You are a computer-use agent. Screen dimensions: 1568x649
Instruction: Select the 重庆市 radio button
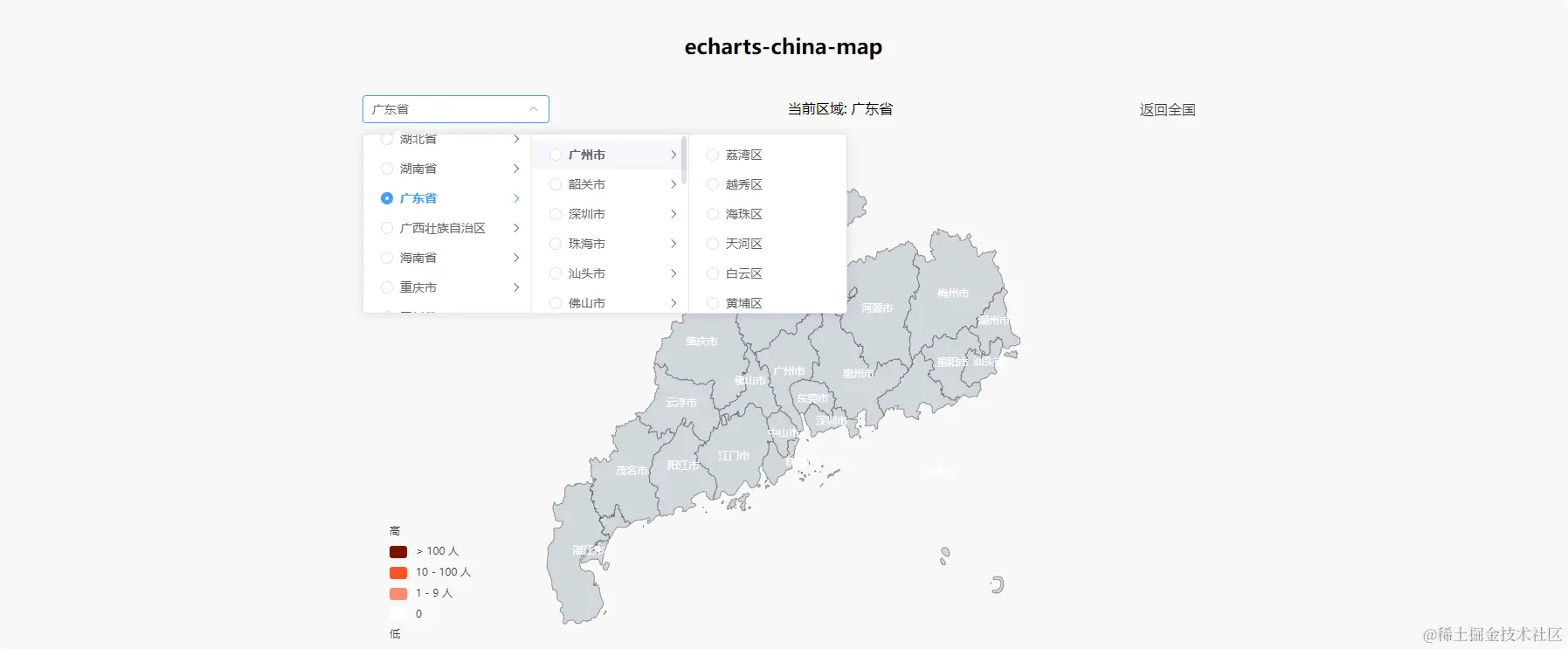click(387, 287)
